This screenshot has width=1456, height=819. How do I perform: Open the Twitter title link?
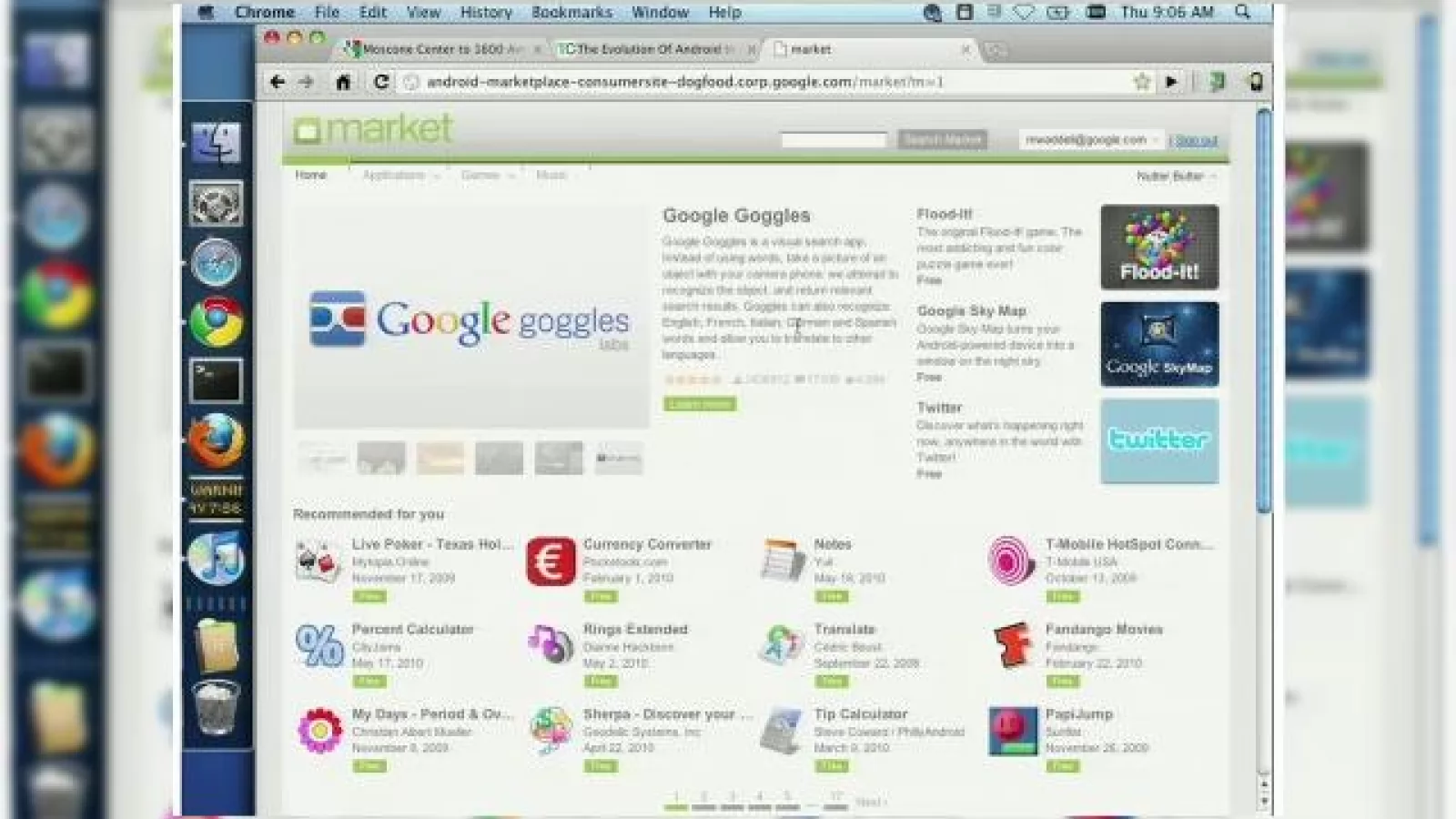(x=939, y=408)
